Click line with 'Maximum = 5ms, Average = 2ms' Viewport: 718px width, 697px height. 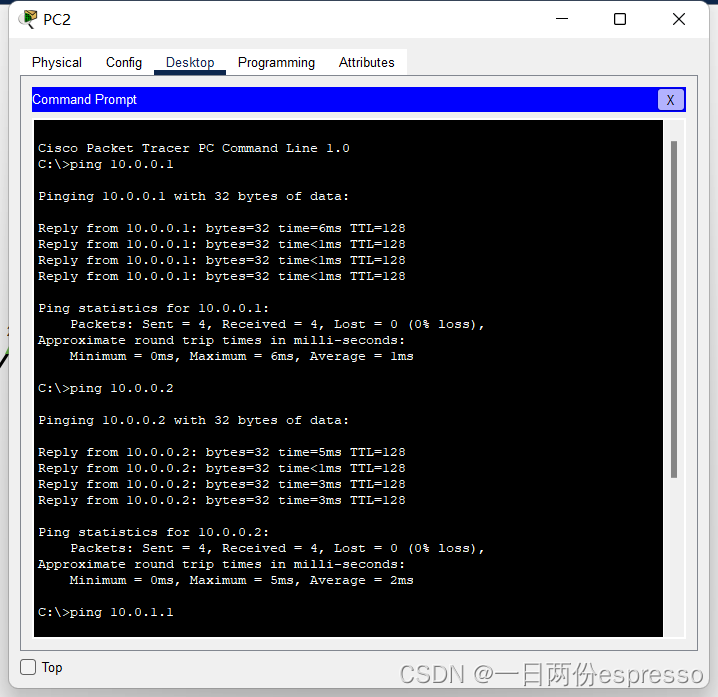241,580
